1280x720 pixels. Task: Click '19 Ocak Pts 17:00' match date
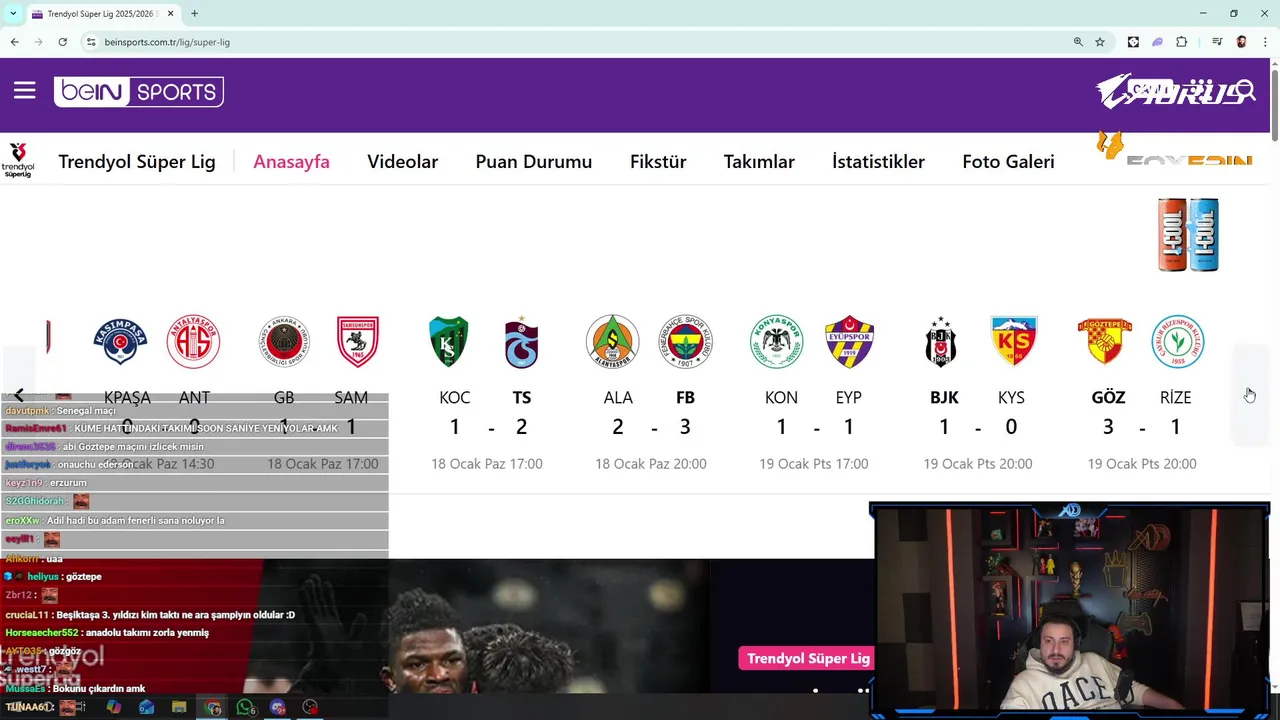coord(814,464)
